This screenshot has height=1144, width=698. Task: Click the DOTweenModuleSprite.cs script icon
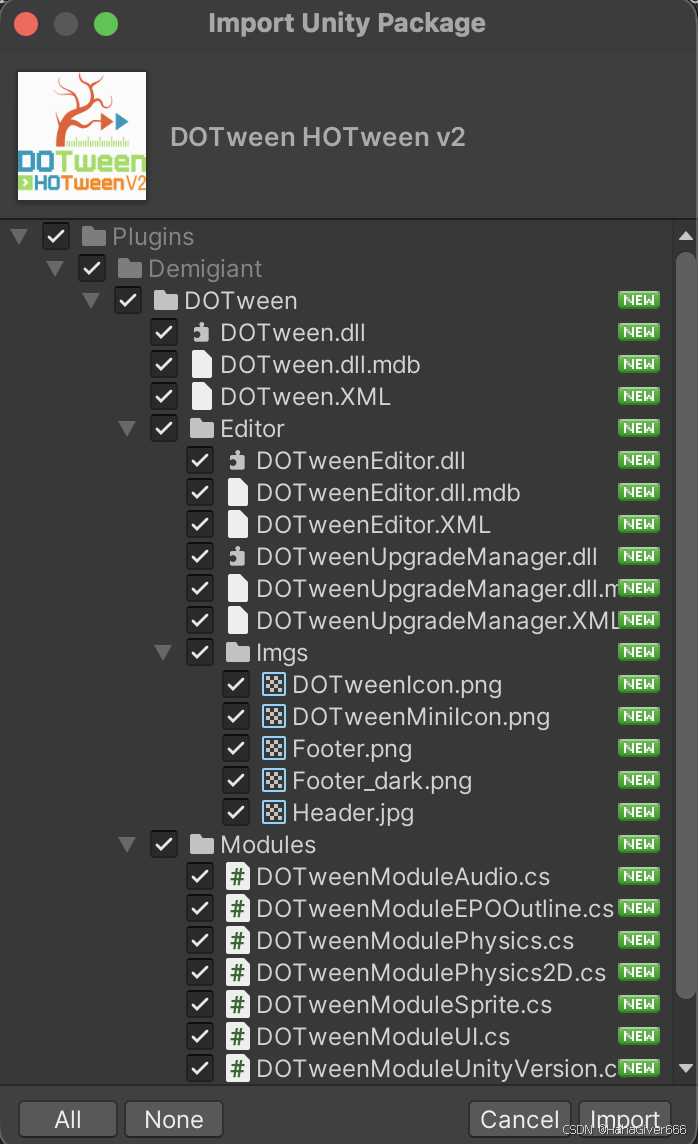(237, 1005)
